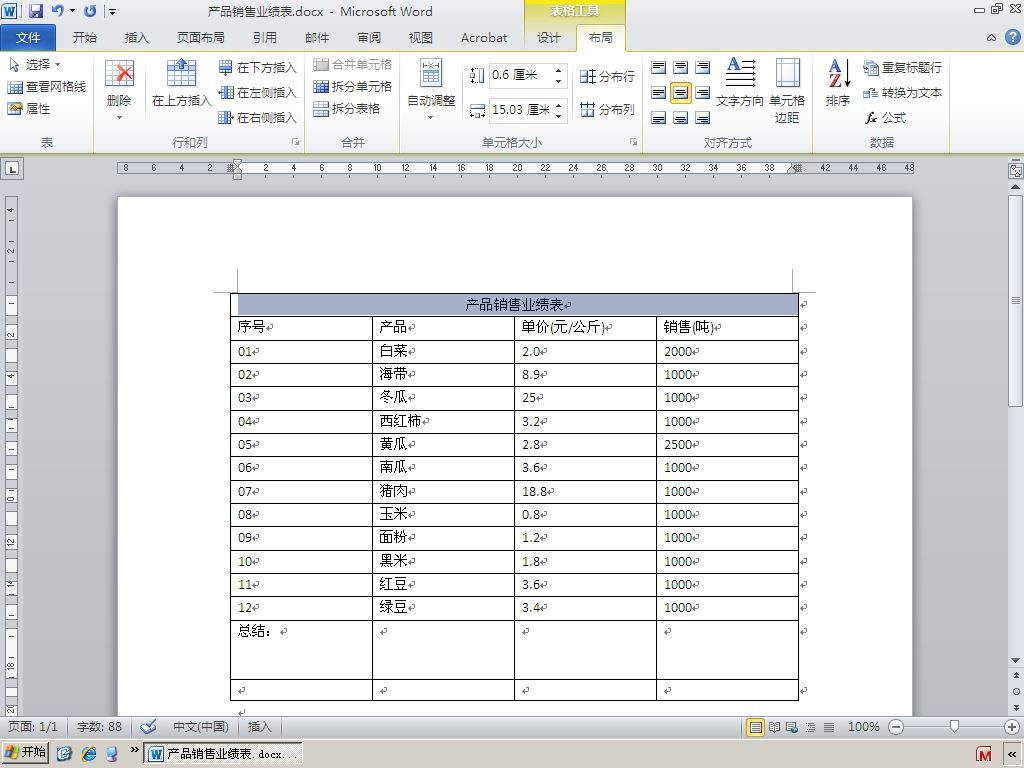Switch to the Page Layout (页面布局) tab
This screenshot has height=768, width=1024.
(x=200, y=38)
